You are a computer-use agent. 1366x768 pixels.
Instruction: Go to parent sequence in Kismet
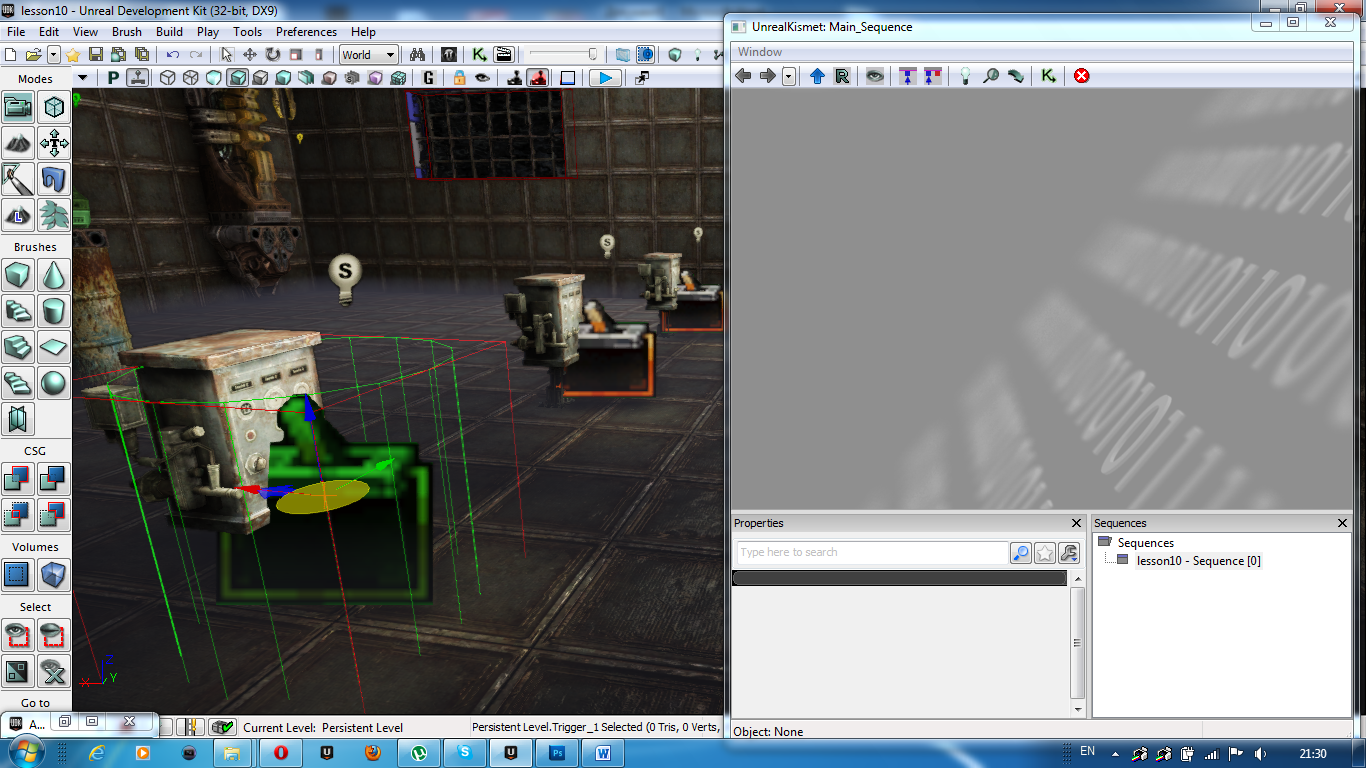(817, 76)
